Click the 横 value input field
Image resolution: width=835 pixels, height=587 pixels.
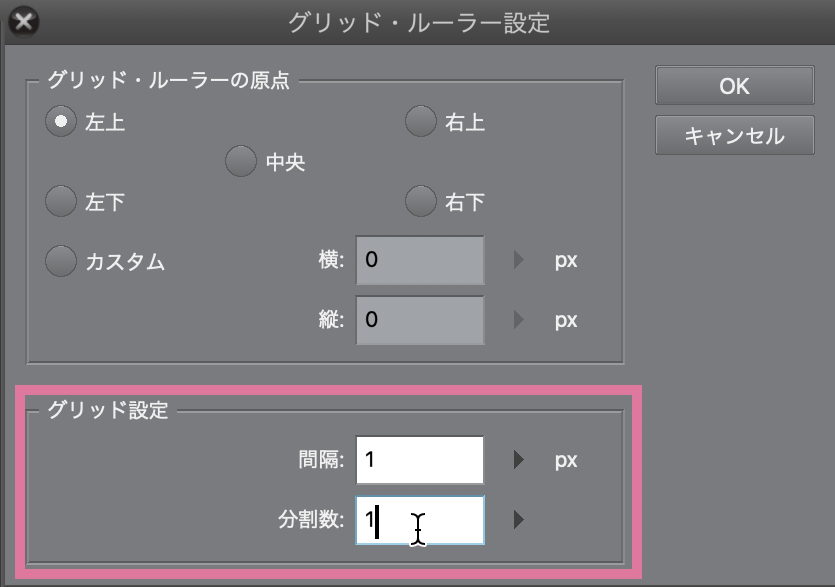tap(420, 260)
